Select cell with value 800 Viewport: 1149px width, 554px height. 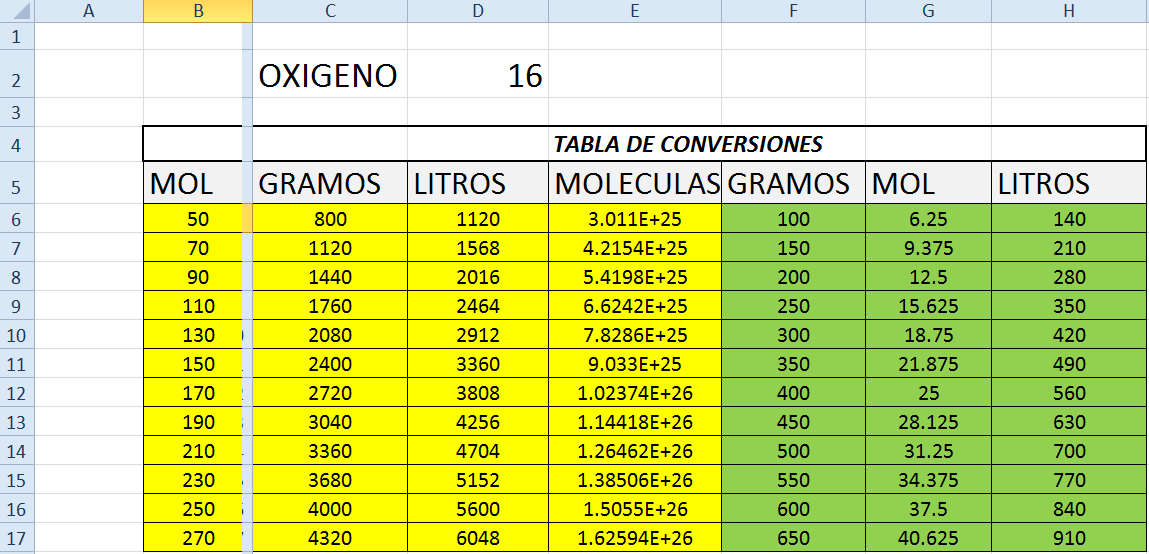[x=330, y=218]
